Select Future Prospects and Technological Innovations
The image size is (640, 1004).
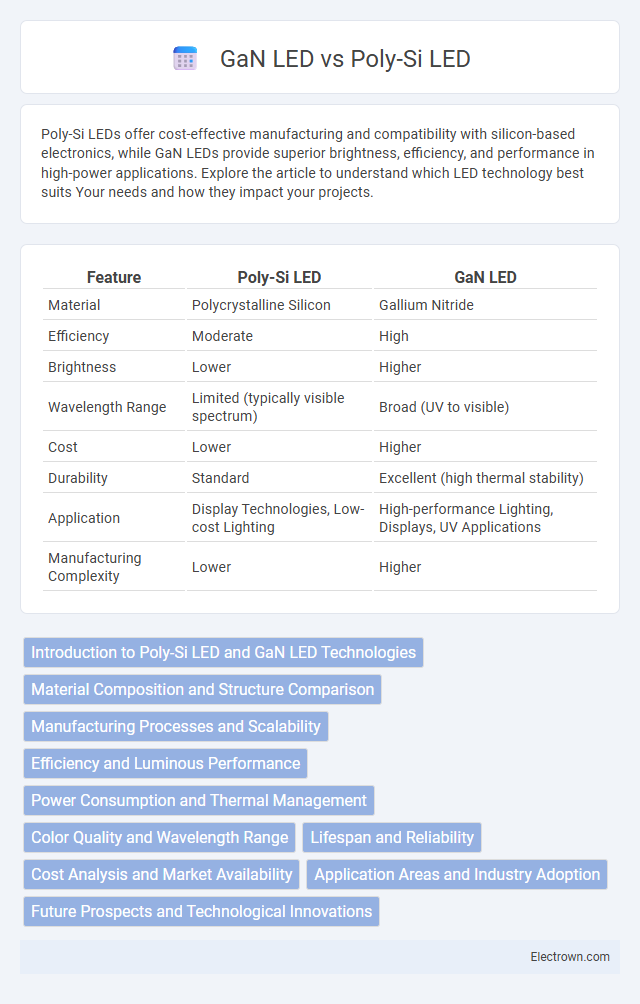[x=202, y=912]
